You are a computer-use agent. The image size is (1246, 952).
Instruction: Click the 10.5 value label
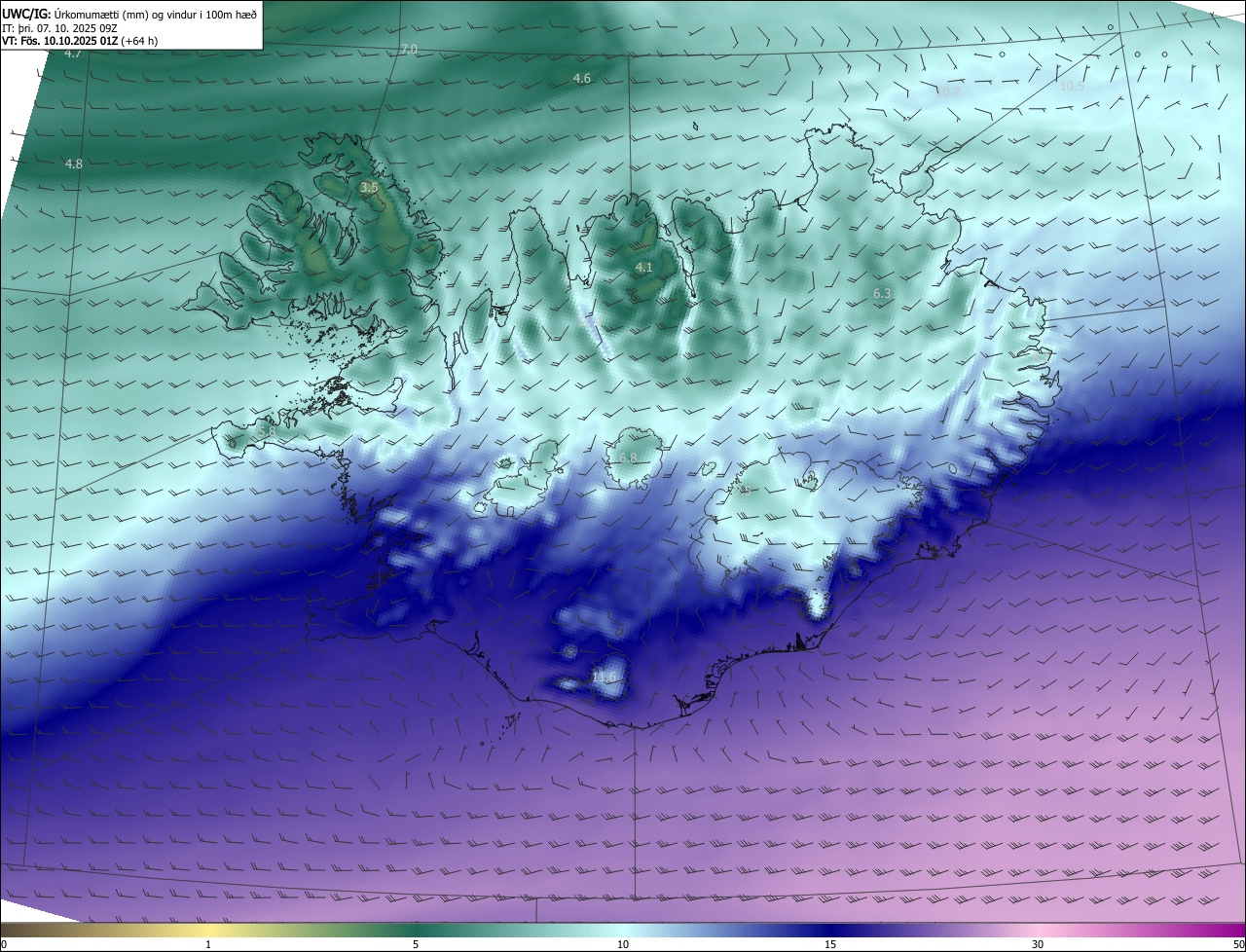(x=1072, y=87)
